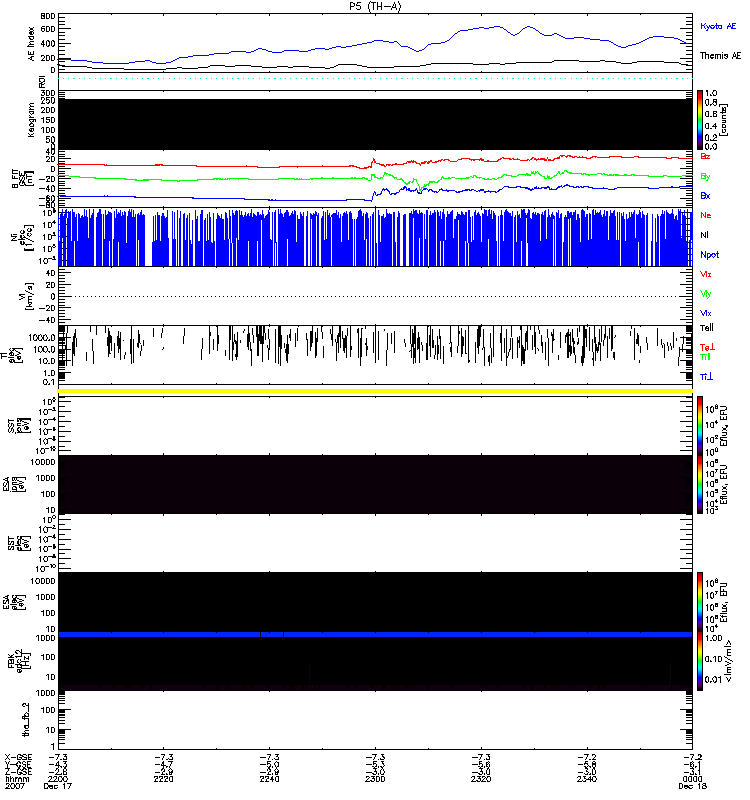
Task: Click the 2300 time tick label
Action: click(375, 780)
